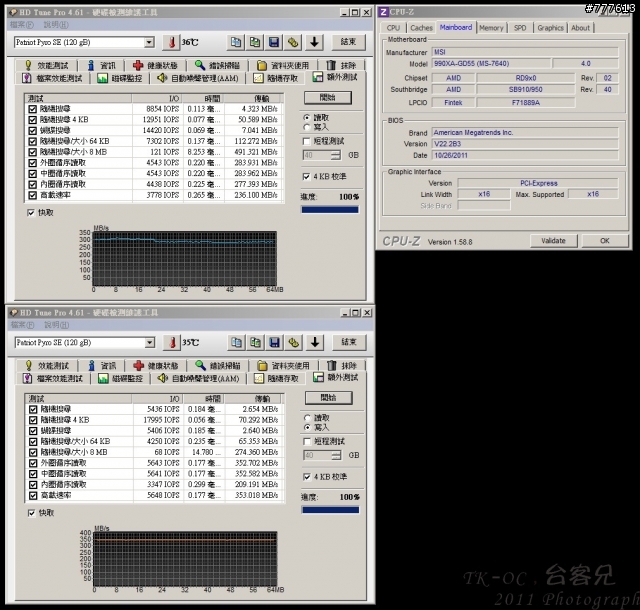Open drive dropdown in bottom HD Tune window
Image resolution: width=640 pixels, height=610 pixels.
(150, 342)
